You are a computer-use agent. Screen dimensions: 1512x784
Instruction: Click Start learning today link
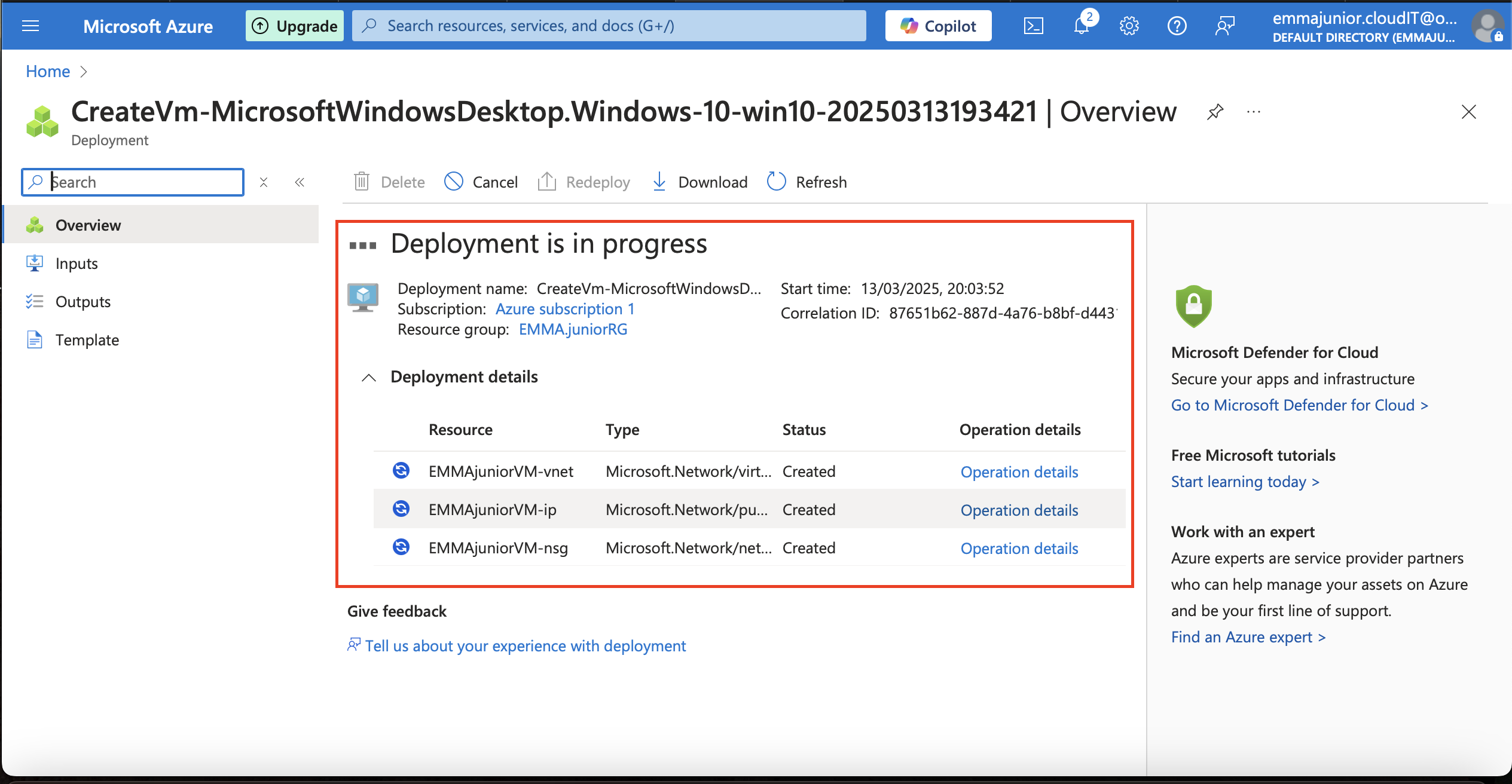[1245, 482]
